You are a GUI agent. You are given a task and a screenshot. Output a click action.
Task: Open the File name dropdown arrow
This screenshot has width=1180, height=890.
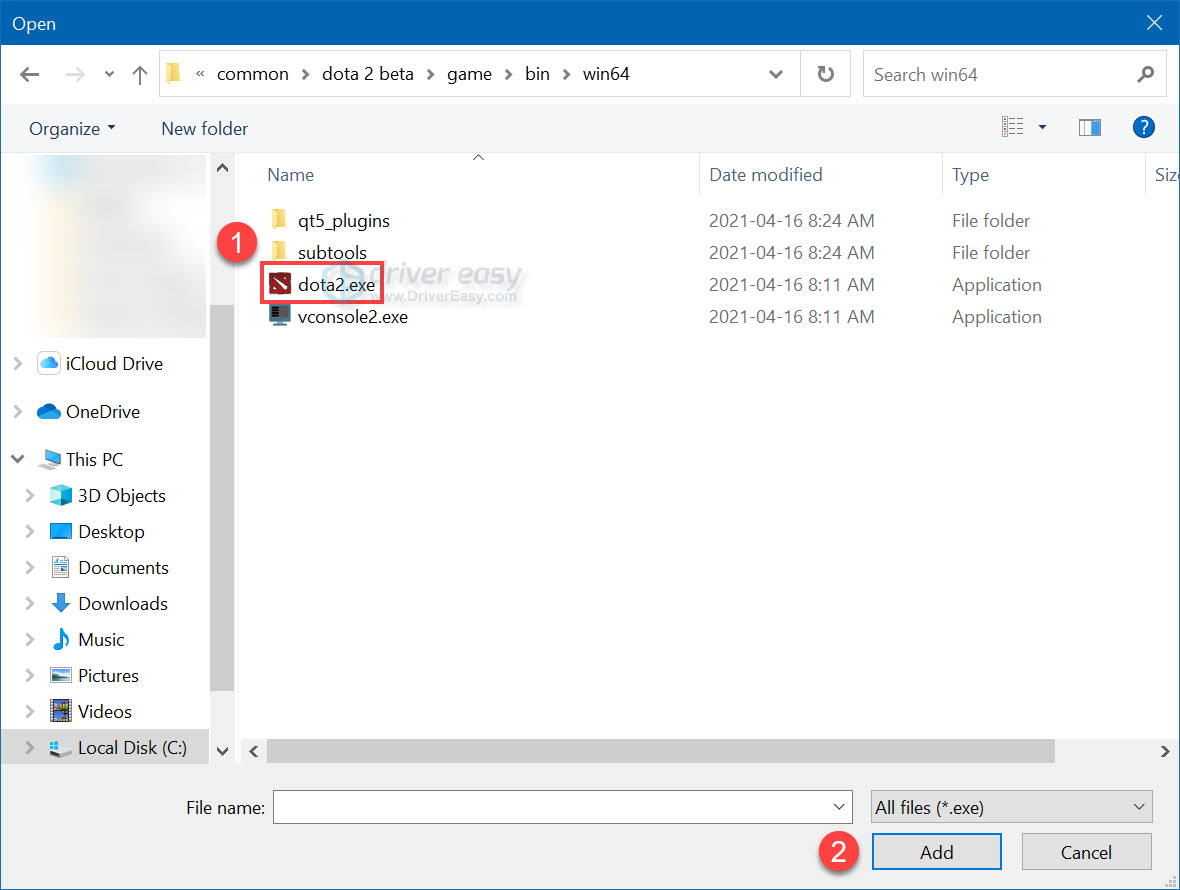coord(839,807)
